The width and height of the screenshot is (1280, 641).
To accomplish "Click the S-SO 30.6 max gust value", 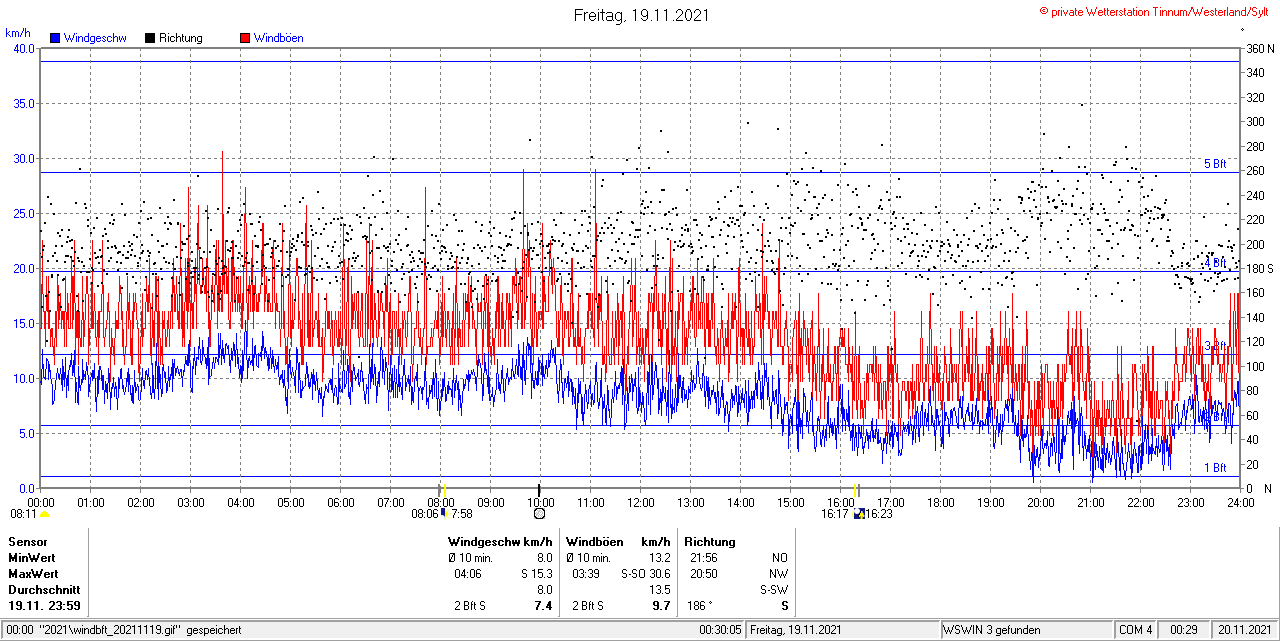I will 646,573.
